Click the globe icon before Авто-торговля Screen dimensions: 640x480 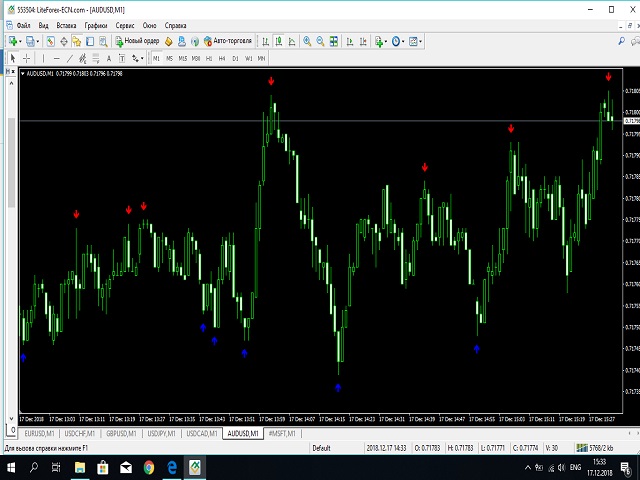tap(195, 41)
